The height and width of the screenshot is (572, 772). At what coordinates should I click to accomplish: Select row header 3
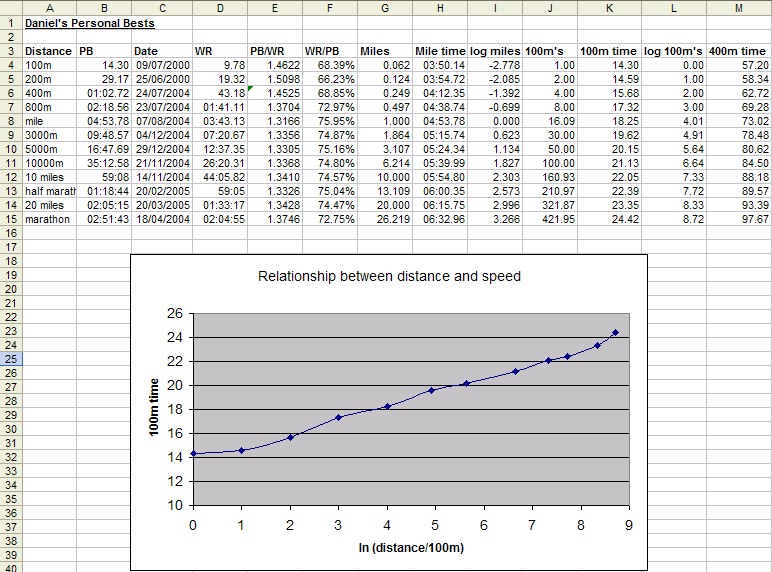(10, 50)
